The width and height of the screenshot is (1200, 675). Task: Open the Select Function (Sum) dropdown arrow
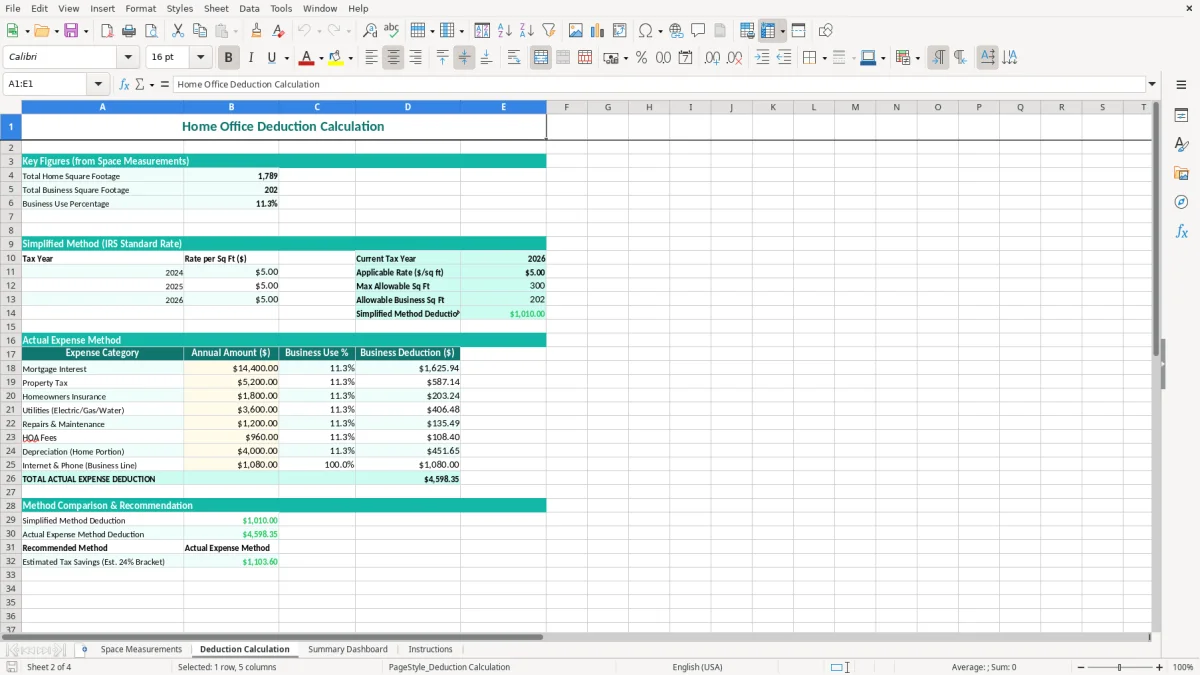coord(152,84)
